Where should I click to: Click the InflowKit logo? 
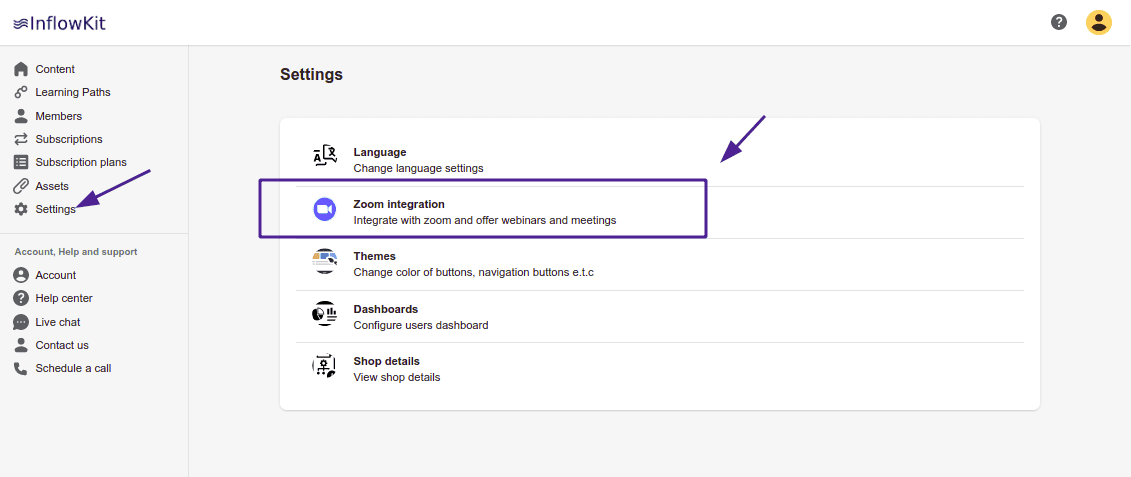pyautogui.click(x=60, y=22)
